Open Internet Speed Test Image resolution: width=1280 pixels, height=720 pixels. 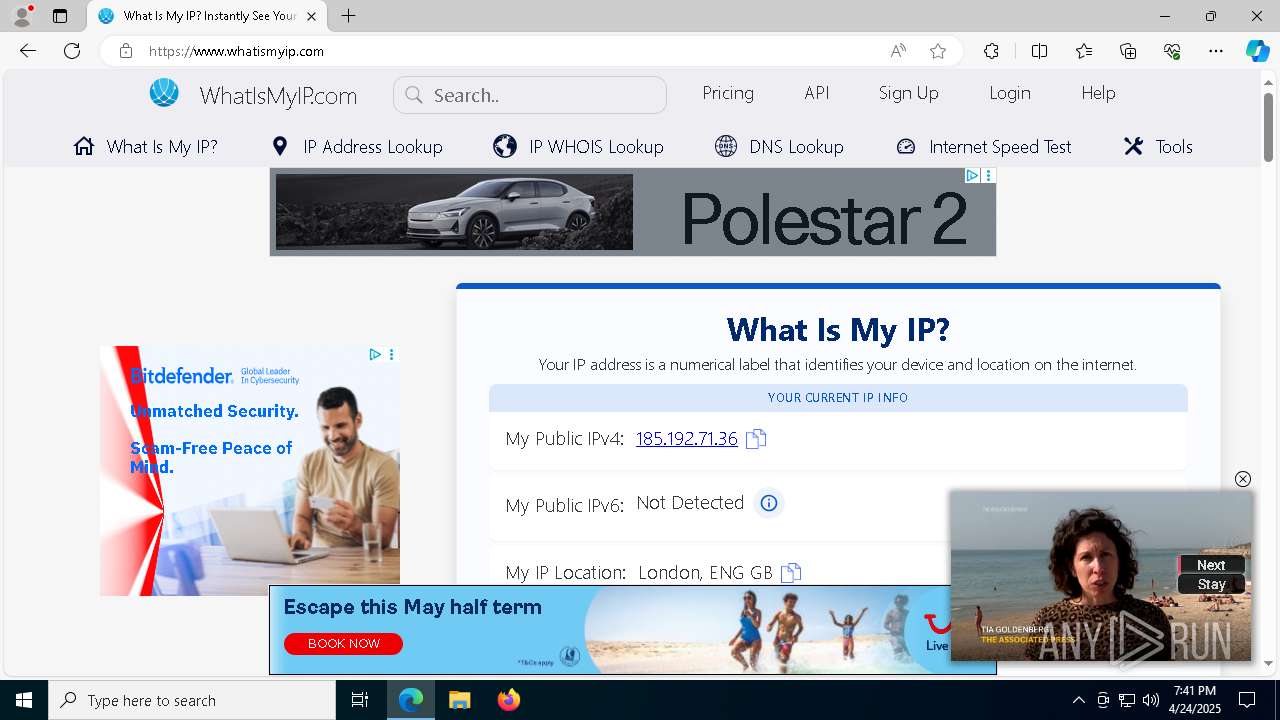point(984,147)
